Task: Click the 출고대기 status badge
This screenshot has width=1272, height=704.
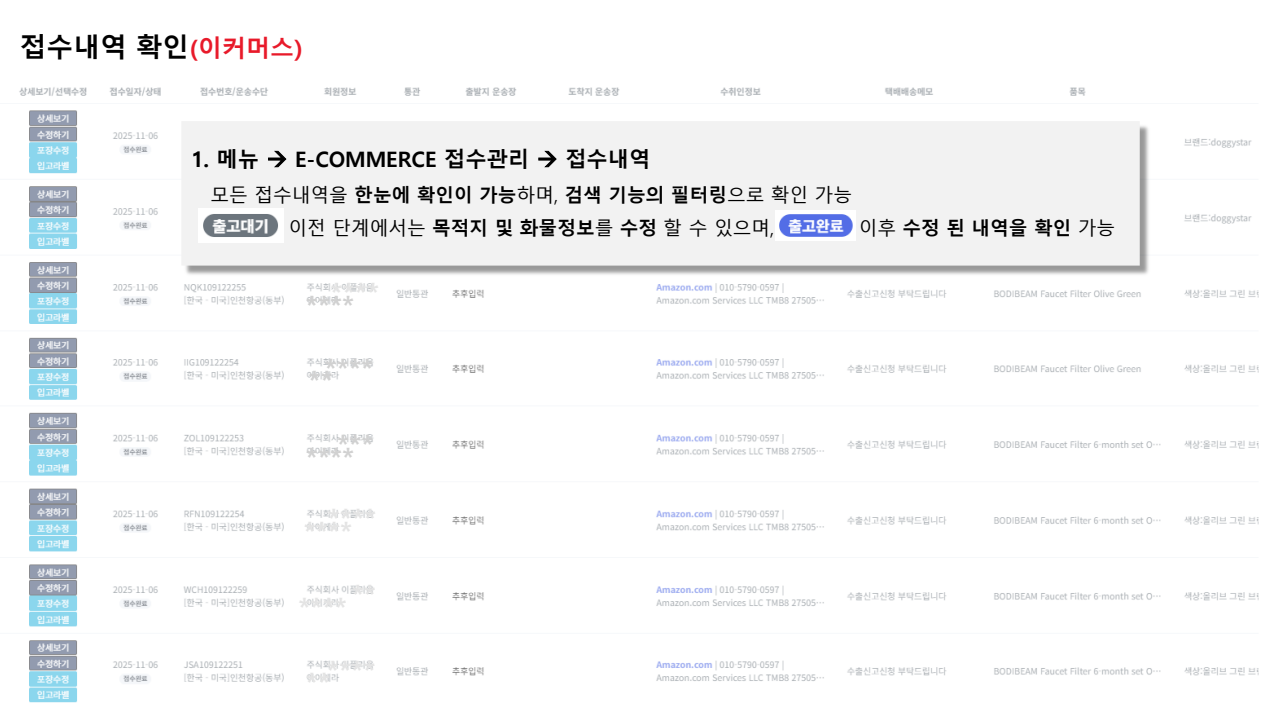Action: [240, 227]
